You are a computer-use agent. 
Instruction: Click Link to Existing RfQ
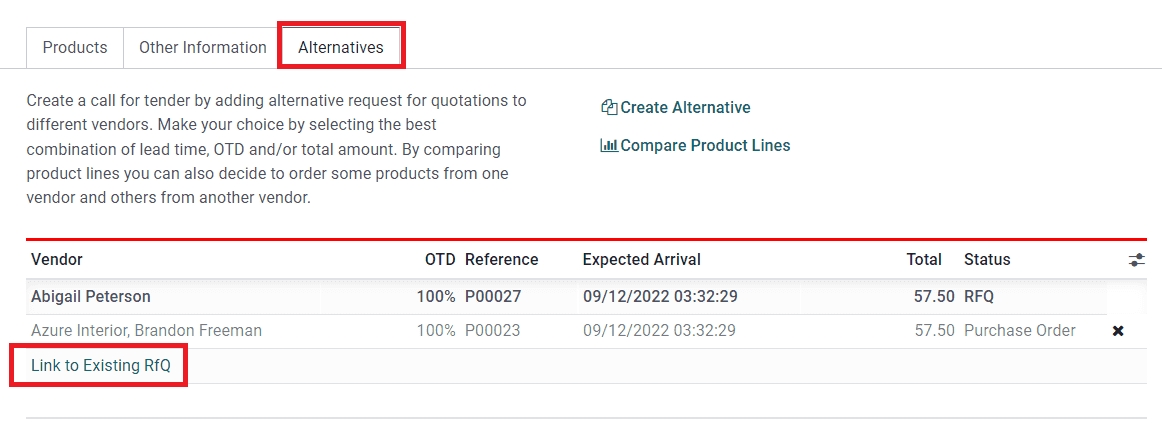pos(100,366)
